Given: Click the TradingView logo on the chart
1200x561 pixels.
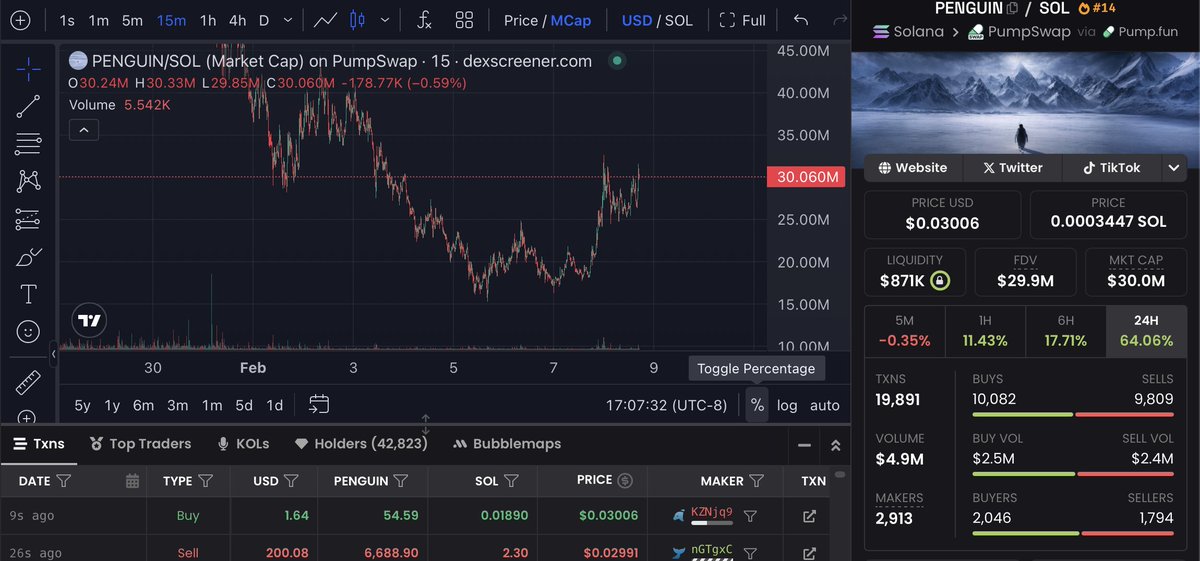Looking at the screenshot, I should coord(89,321).
